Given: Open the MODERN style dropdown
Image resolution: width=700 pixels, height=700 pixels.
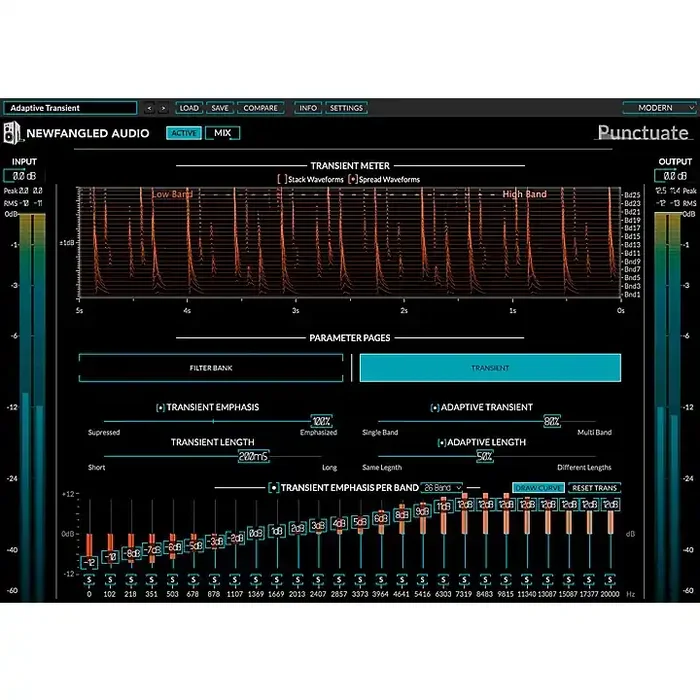Looking at the screenshot, I should [x=659, y=108].
